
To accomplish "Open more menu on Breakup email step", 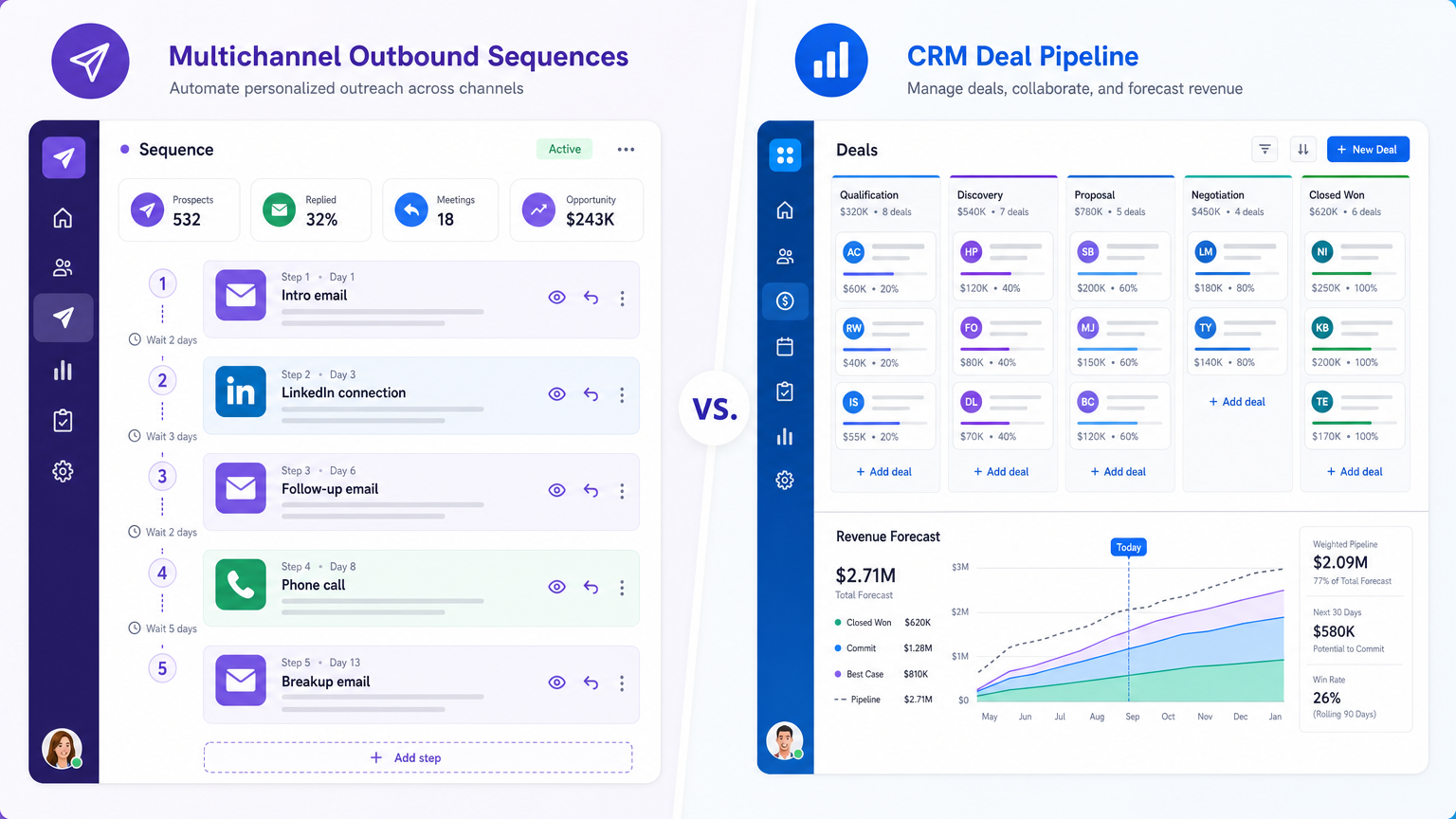I will (x=622, y=683).
